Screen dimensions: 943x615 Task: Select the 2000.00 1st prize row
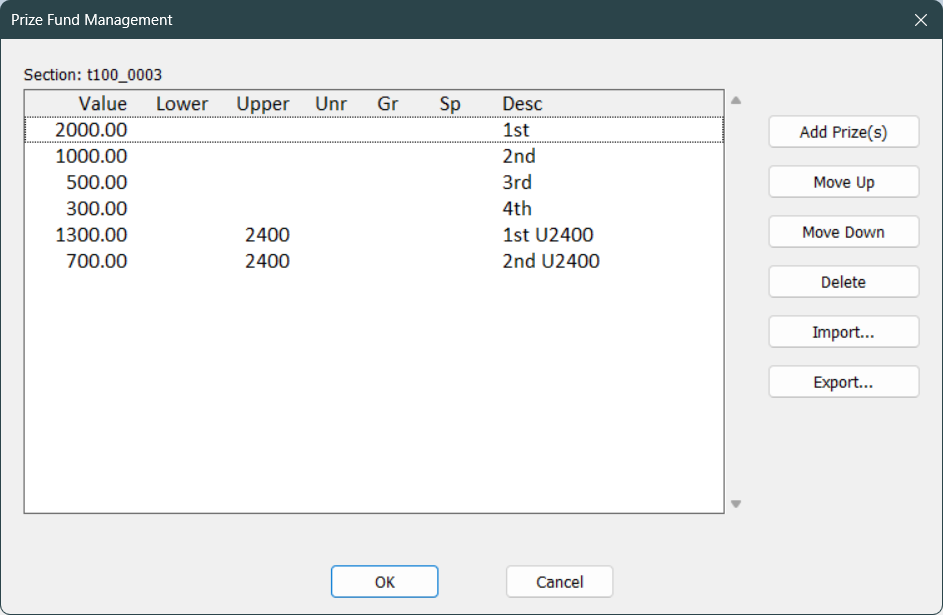(374, 130)
